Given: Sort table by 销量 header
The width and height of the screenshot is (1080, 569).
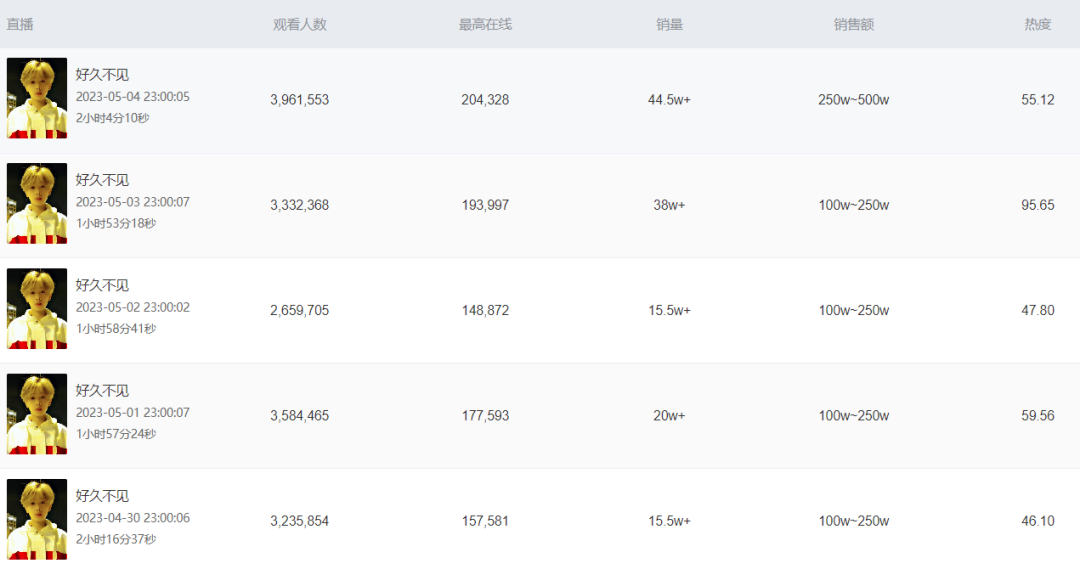Looking at the screenshot, I should click(669, 24).
